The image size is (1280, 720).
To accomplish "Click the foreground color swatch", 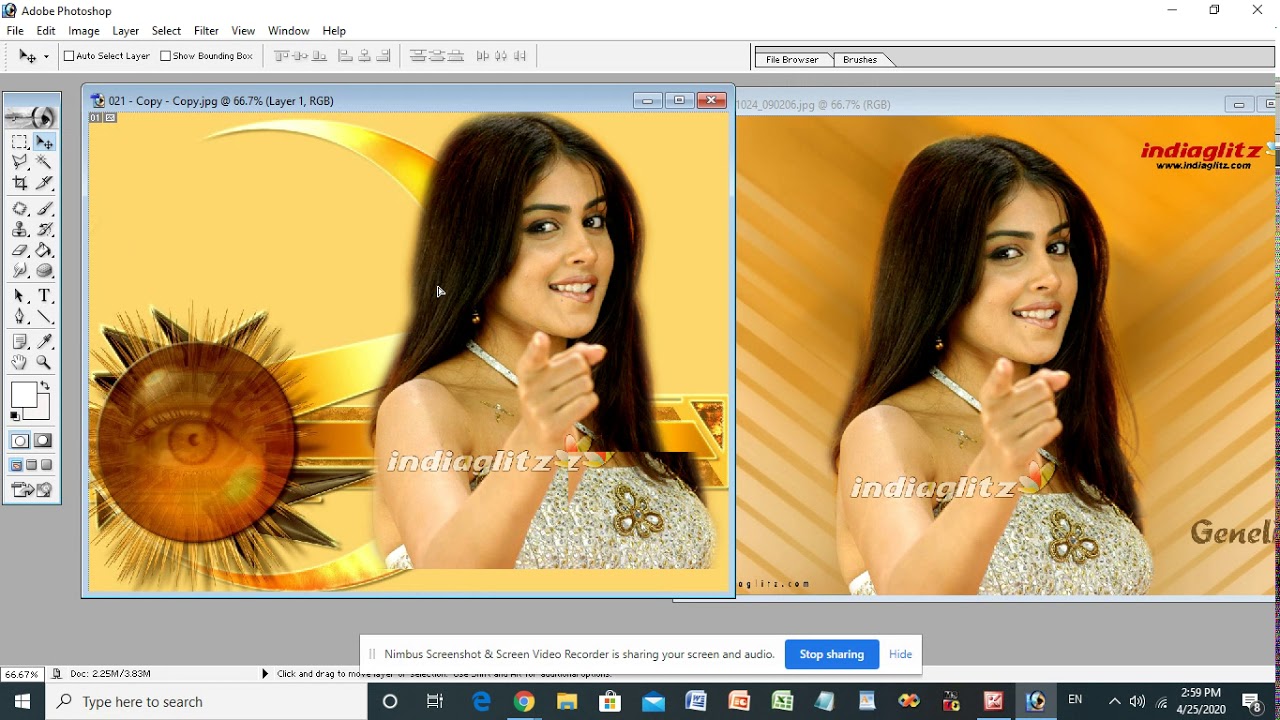I will pyautogui.click(x=23, y=395).
